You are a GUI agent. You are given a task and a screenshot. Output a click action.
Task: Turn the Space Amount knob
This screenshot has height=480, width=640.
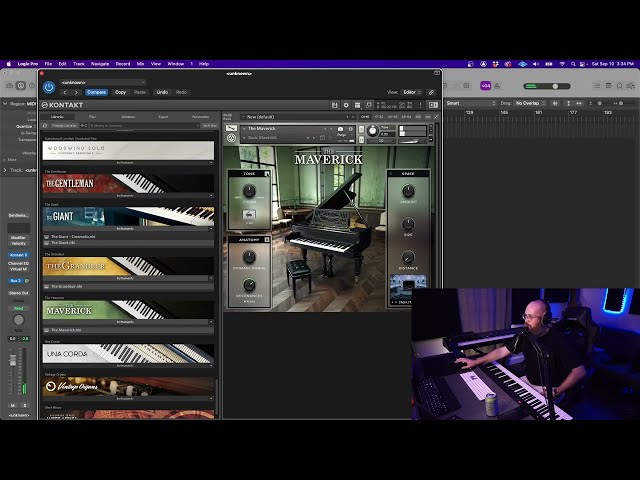[408, 190]
